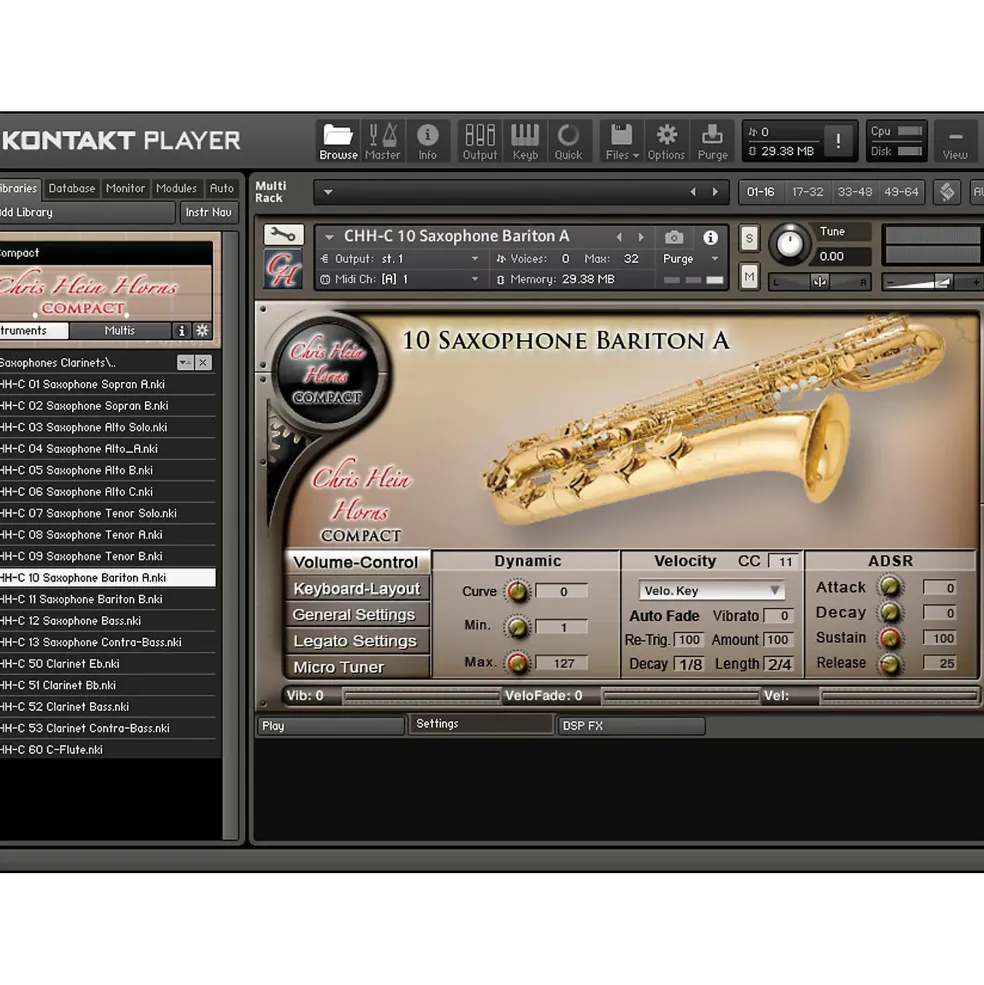Adjust the Dynamic Curve knob
Viewport: 984px width, 985px height.
click(518, 591)
